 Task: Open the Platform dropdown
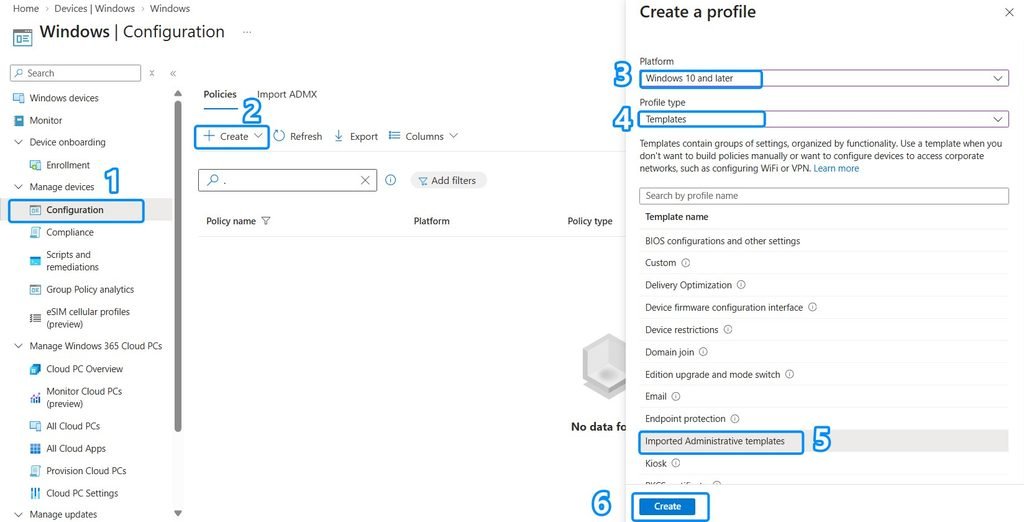[824, 78]
